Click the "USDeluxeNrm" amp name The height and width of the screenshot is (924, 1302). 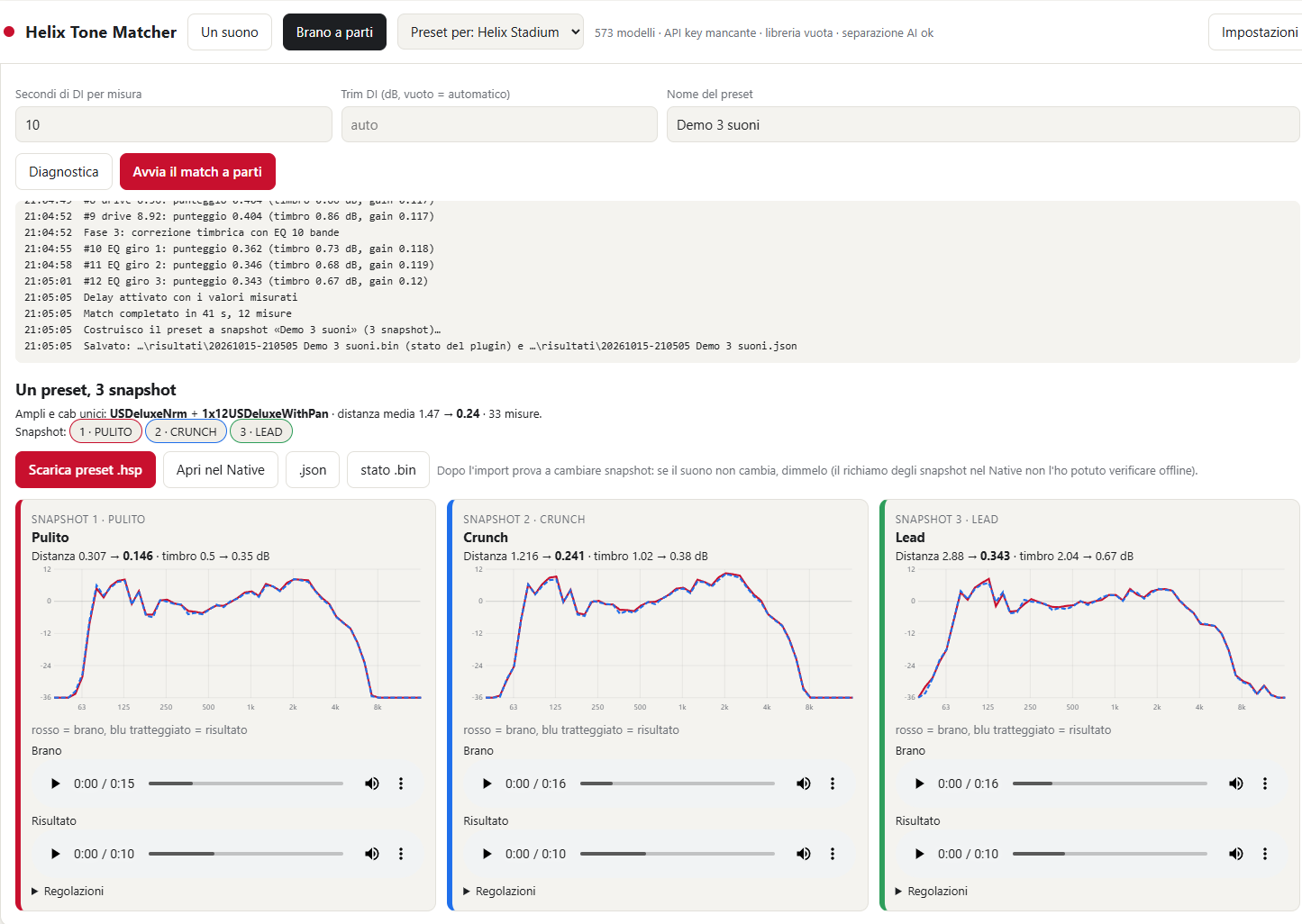pyautogui.click(x=149, y=413)
